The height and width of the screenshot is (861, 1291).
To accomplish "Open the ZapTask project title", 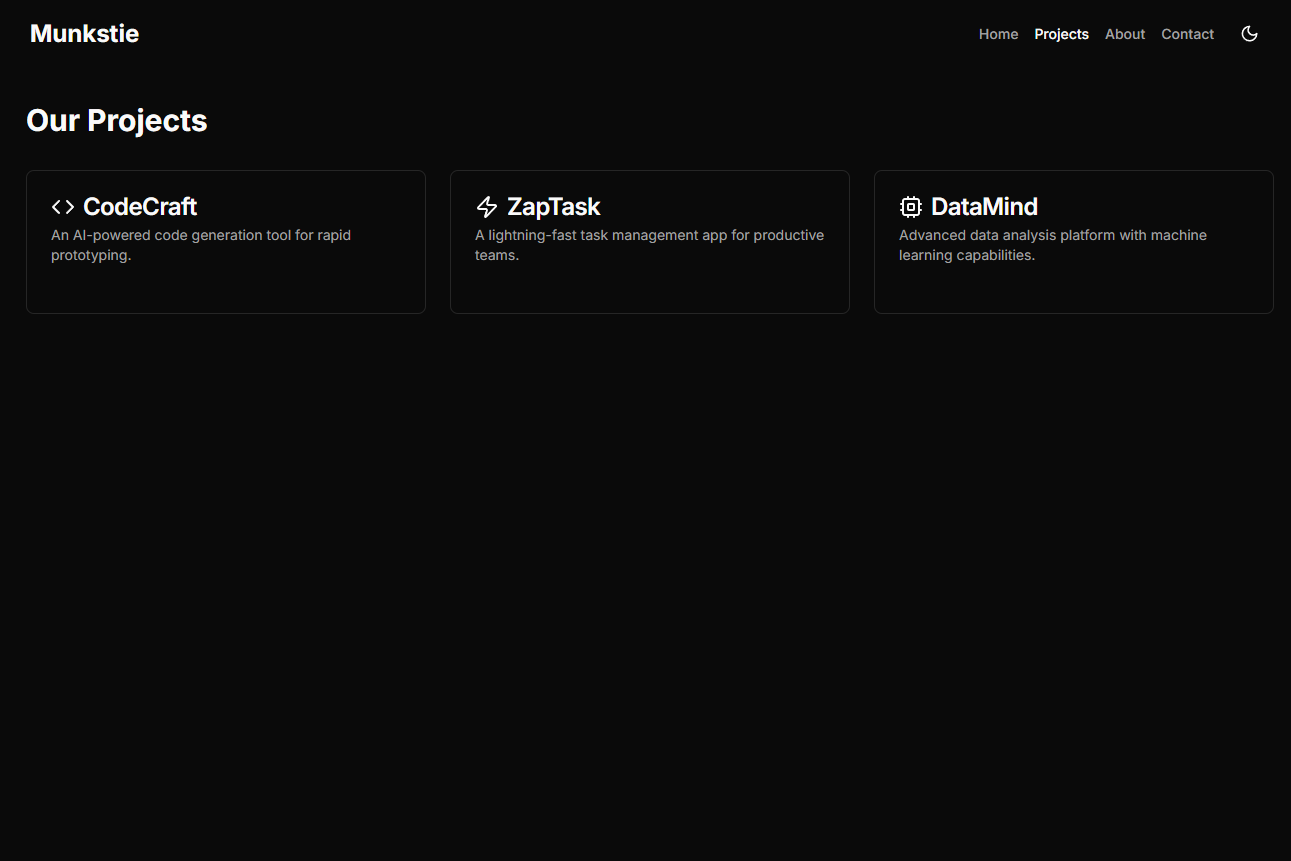I will 553,207.
